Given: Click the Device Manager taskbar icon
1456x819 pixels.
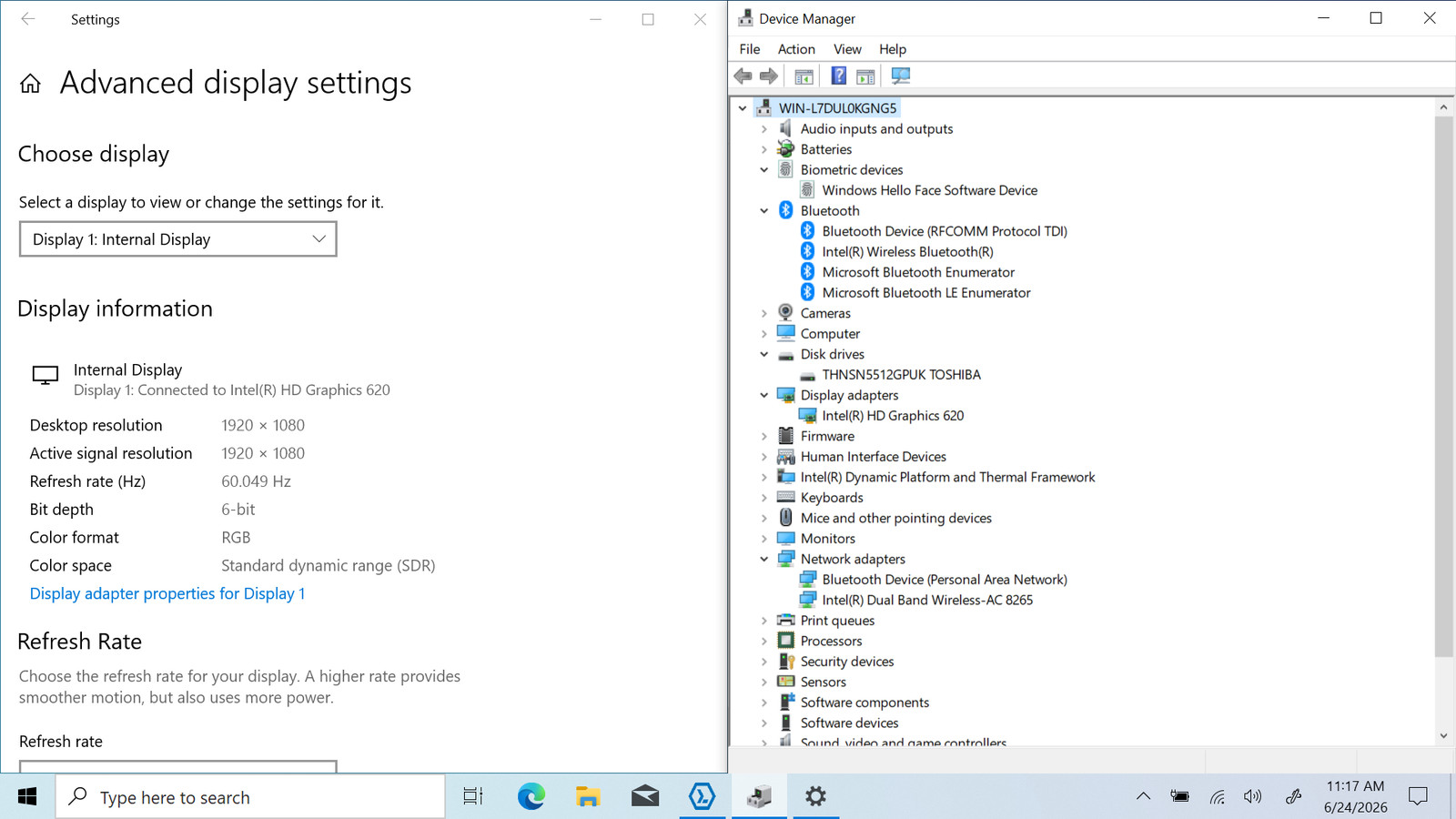Looking at the screenshot, I should point(759,797).
